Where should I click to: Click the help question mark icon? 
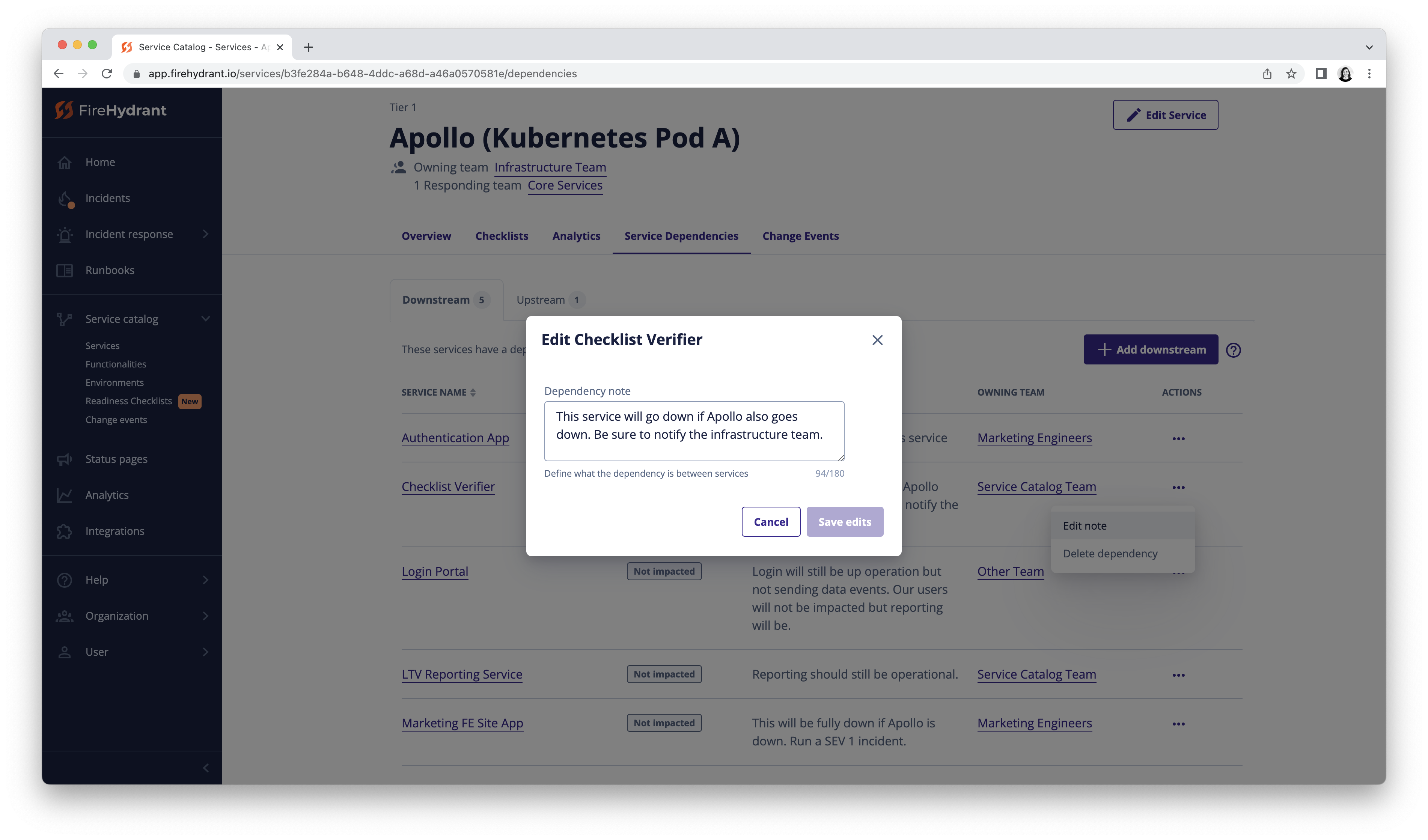tap(1233, 350)
